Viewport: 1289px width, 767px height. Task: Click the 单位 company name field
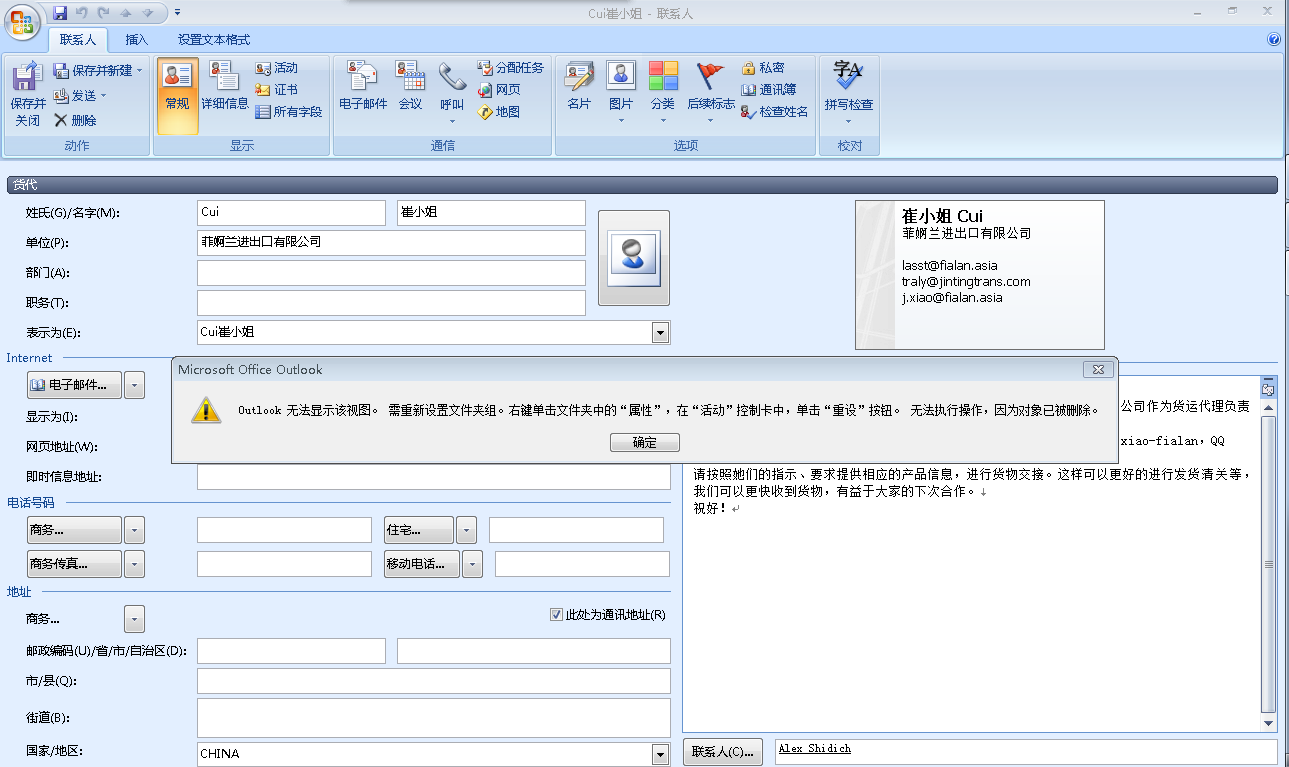click(x=391, y=243)
